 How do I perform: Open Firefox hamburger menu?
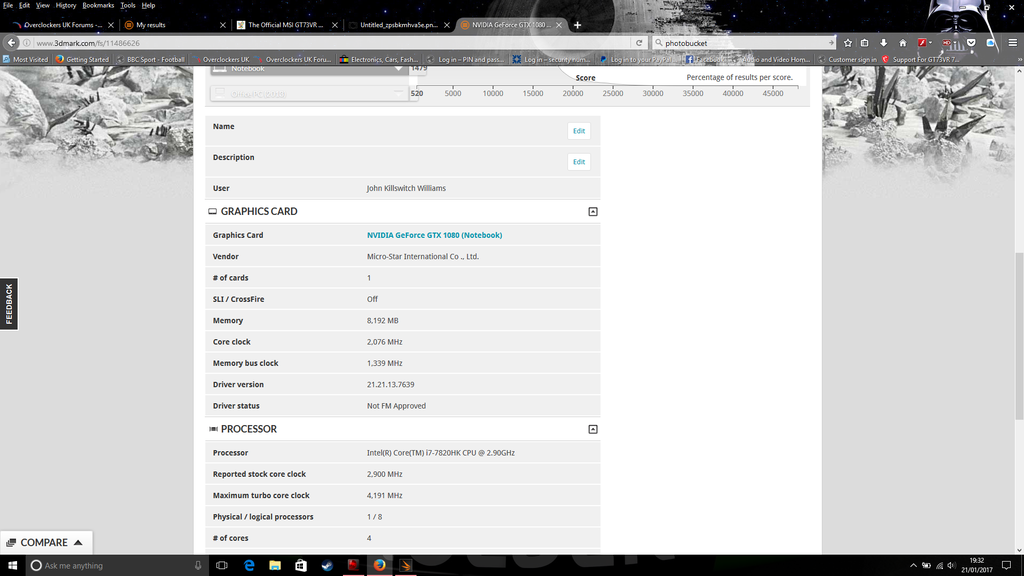[x=1012, y=42]
